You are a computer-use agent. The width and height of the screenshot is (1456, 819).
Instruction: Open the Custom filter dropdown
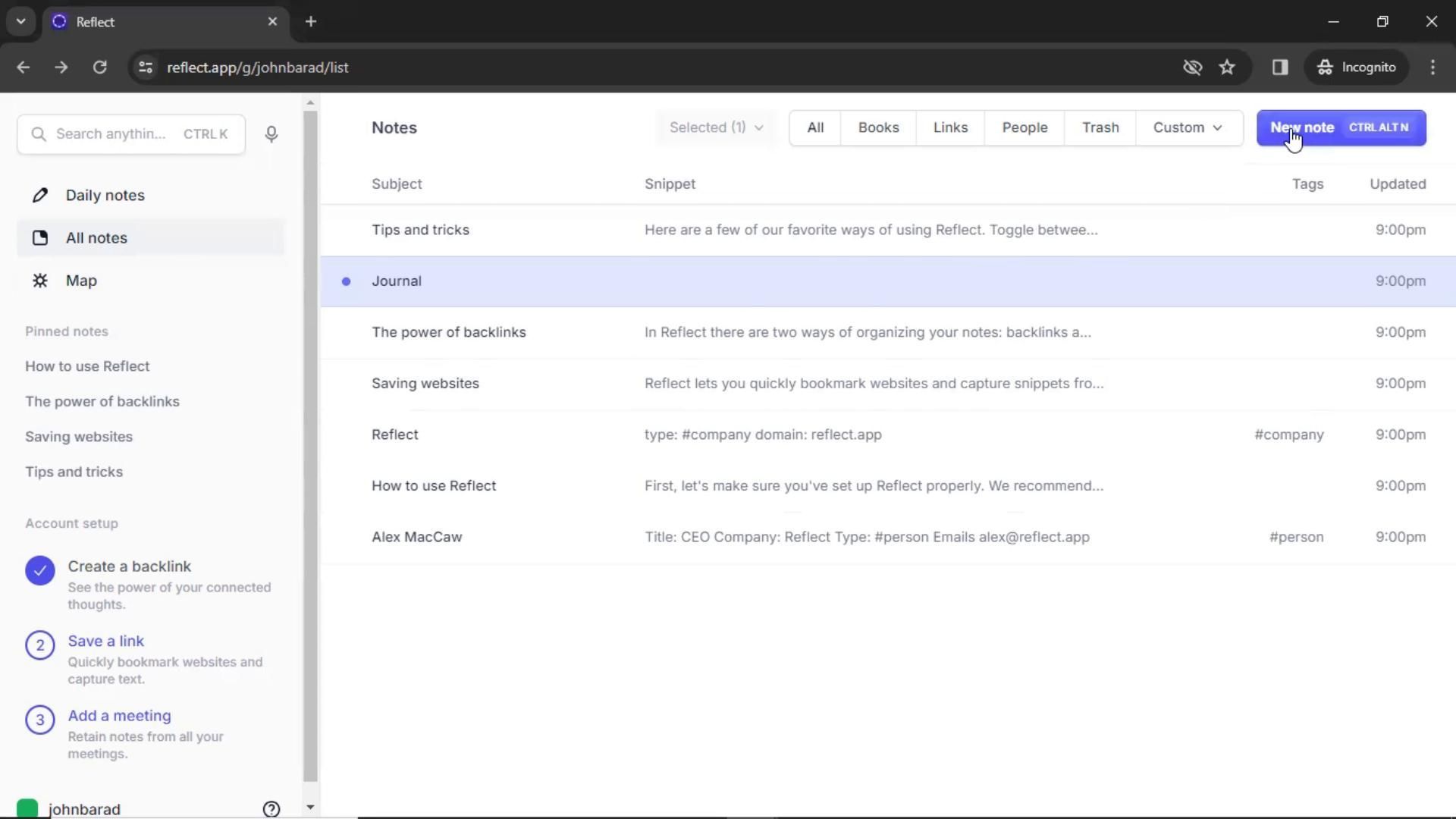[x=1188, y=127]
